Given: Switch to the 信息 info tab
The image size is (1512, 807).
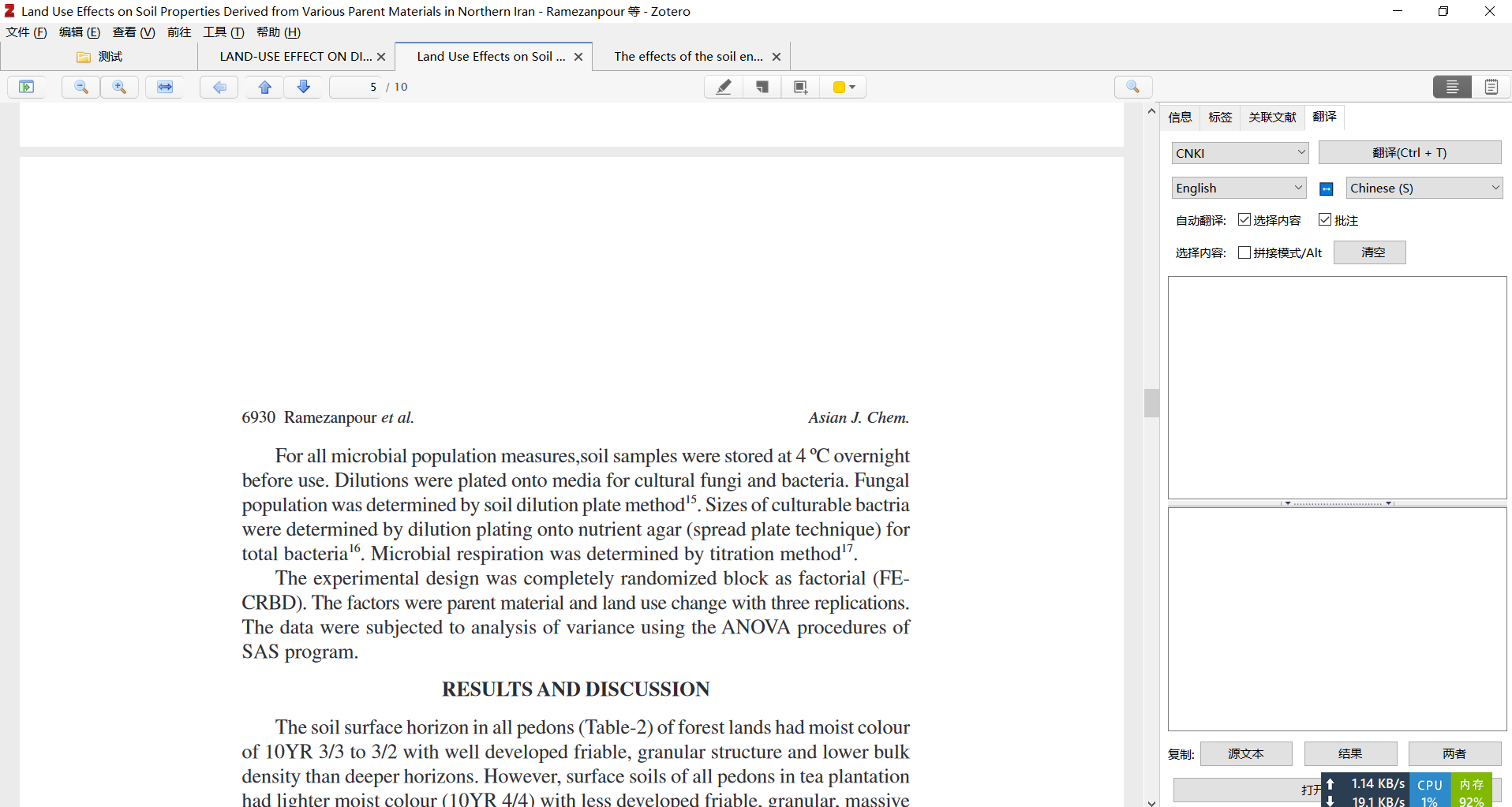Looking at the screenshot, I should pyautogui.click(x=1180, y=118).
